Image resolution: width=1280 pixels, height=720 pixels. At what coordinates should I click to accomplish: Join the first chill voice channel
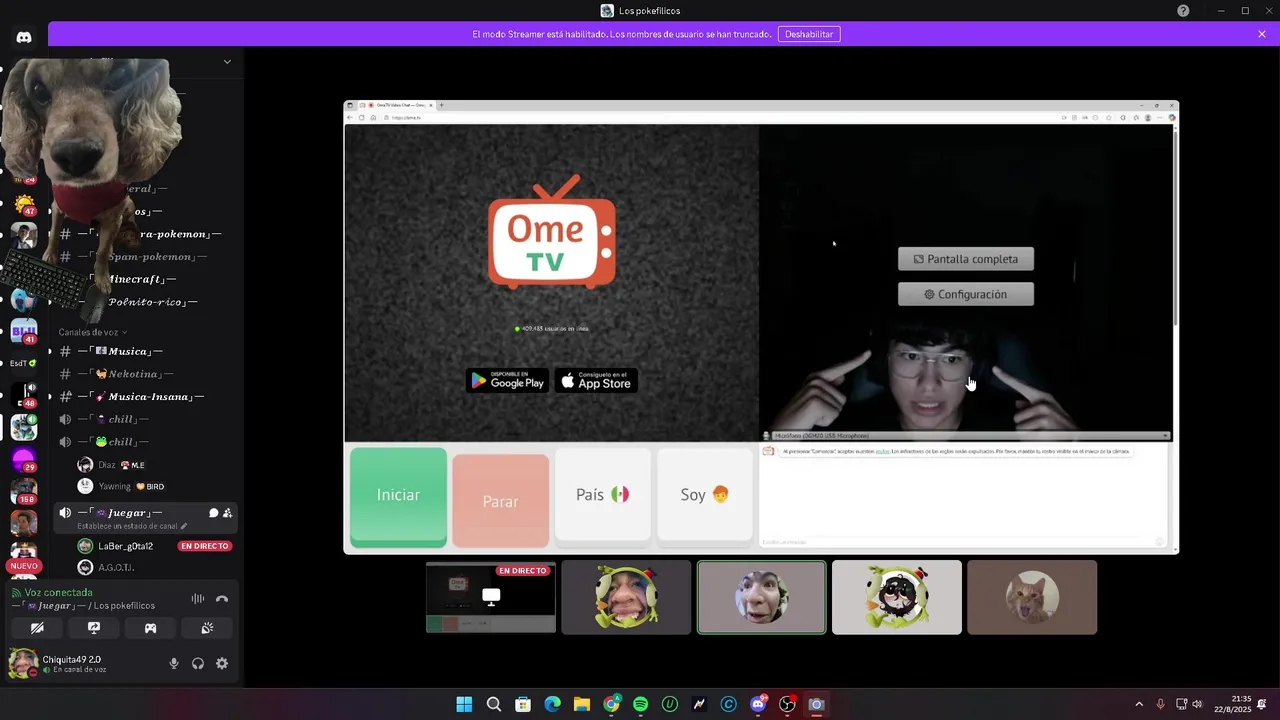pyautogui.click(x=146, y=419)
